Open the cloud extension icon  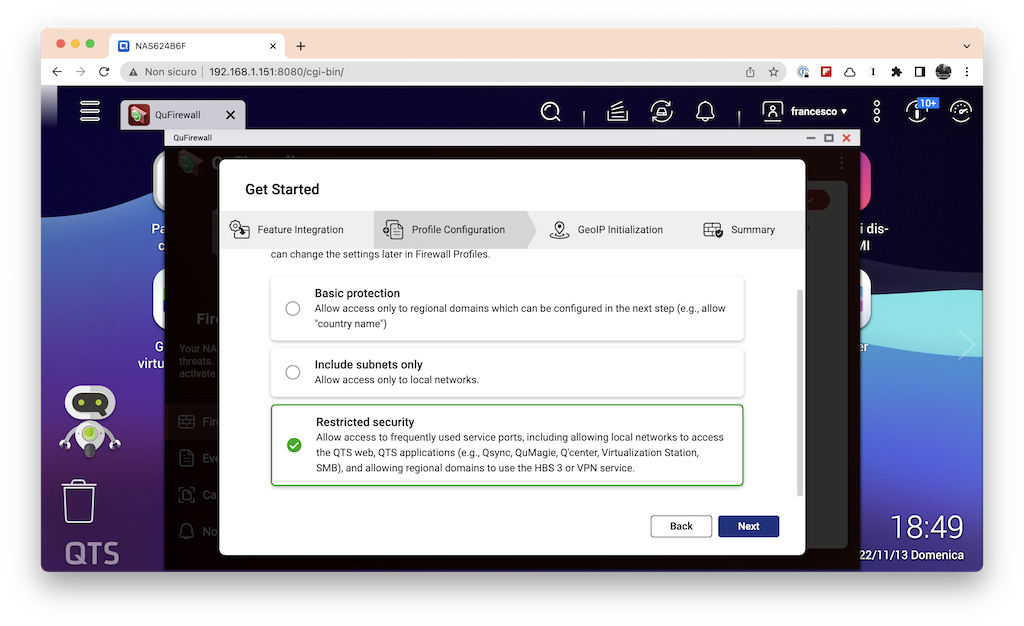(x=850, y=72)
